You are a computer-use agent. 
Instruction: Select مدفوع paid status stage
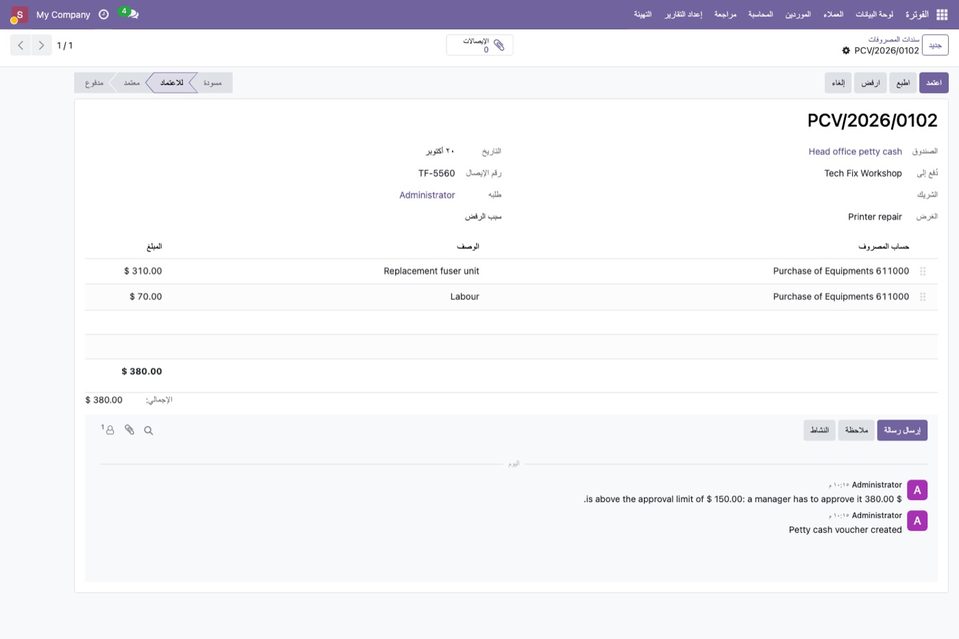click(94, 83)
